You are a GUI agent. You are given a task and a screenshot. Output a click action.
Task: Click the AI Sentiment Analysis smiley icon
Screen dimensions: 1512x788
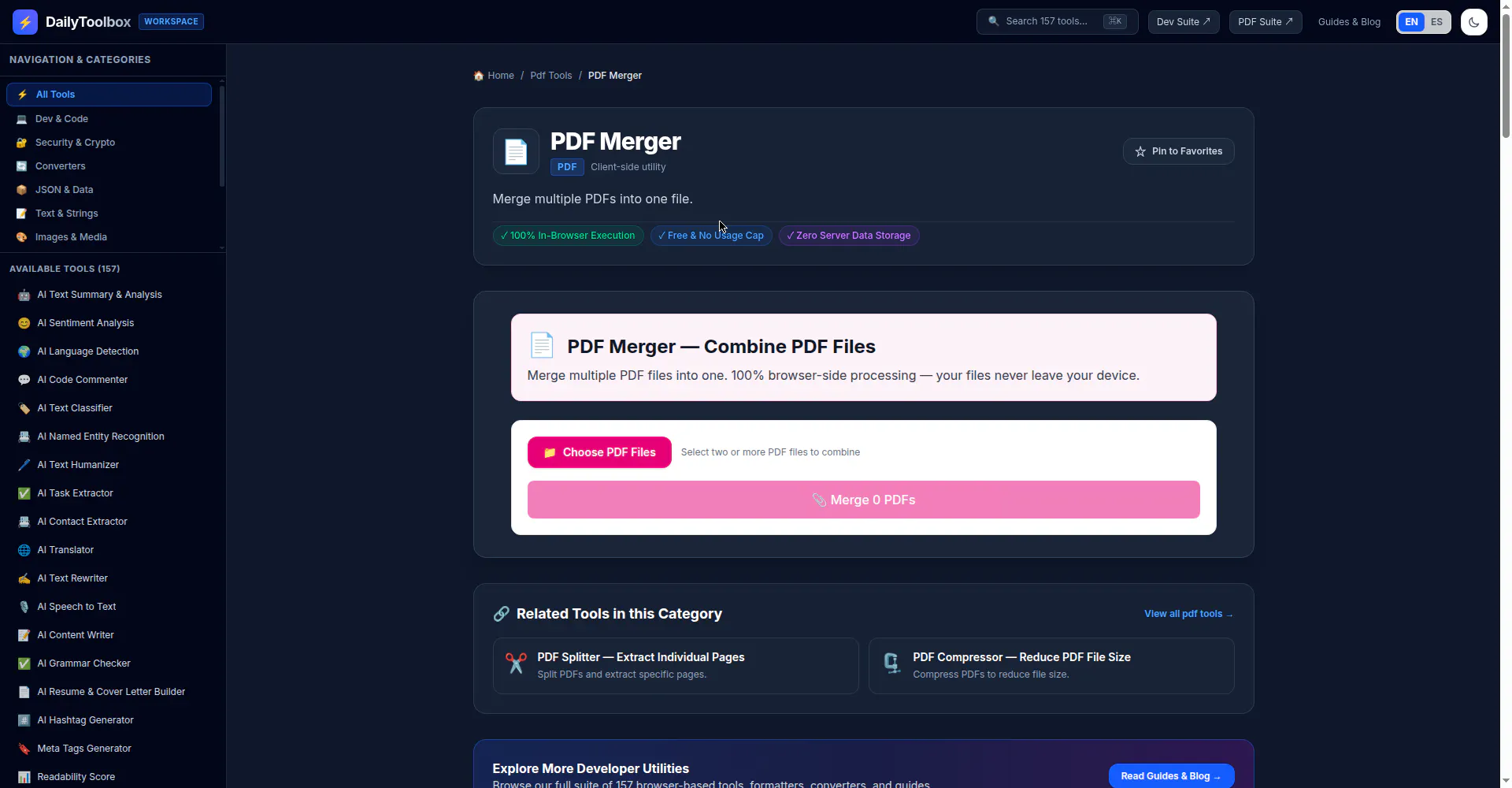tap(24, 323)
